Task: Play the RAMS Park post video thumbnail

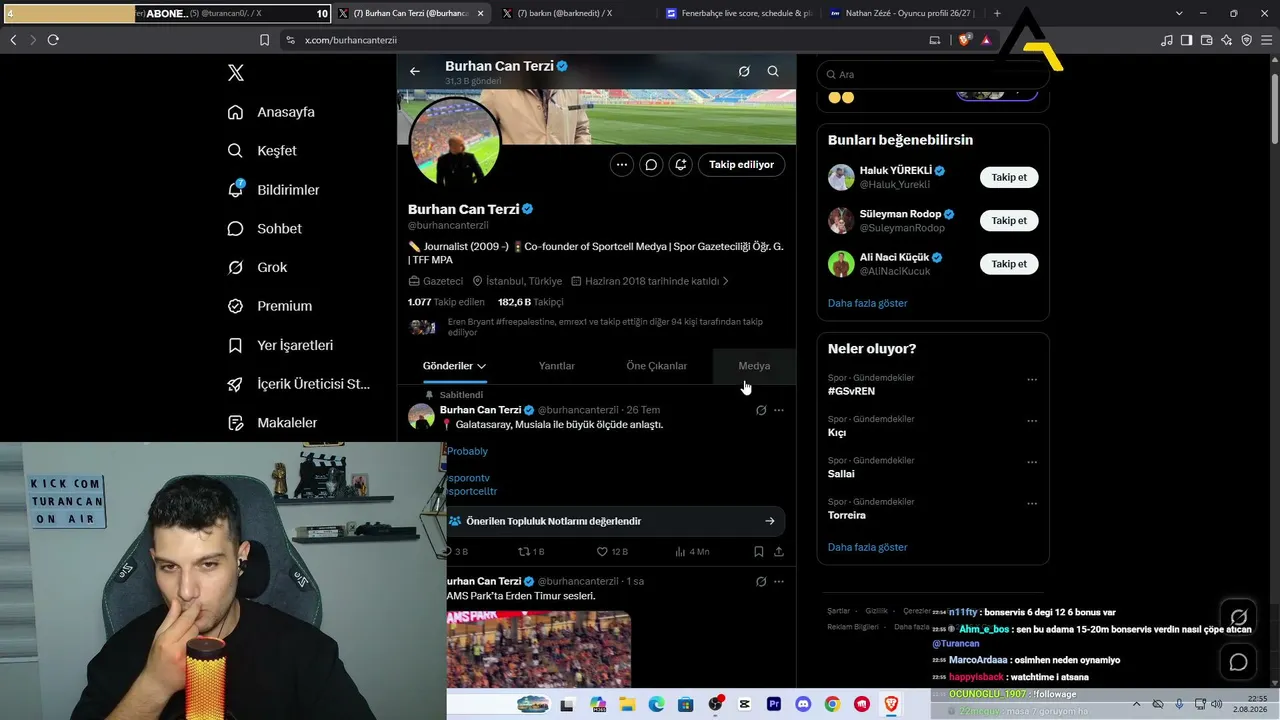Action: (x=539, y=649)
